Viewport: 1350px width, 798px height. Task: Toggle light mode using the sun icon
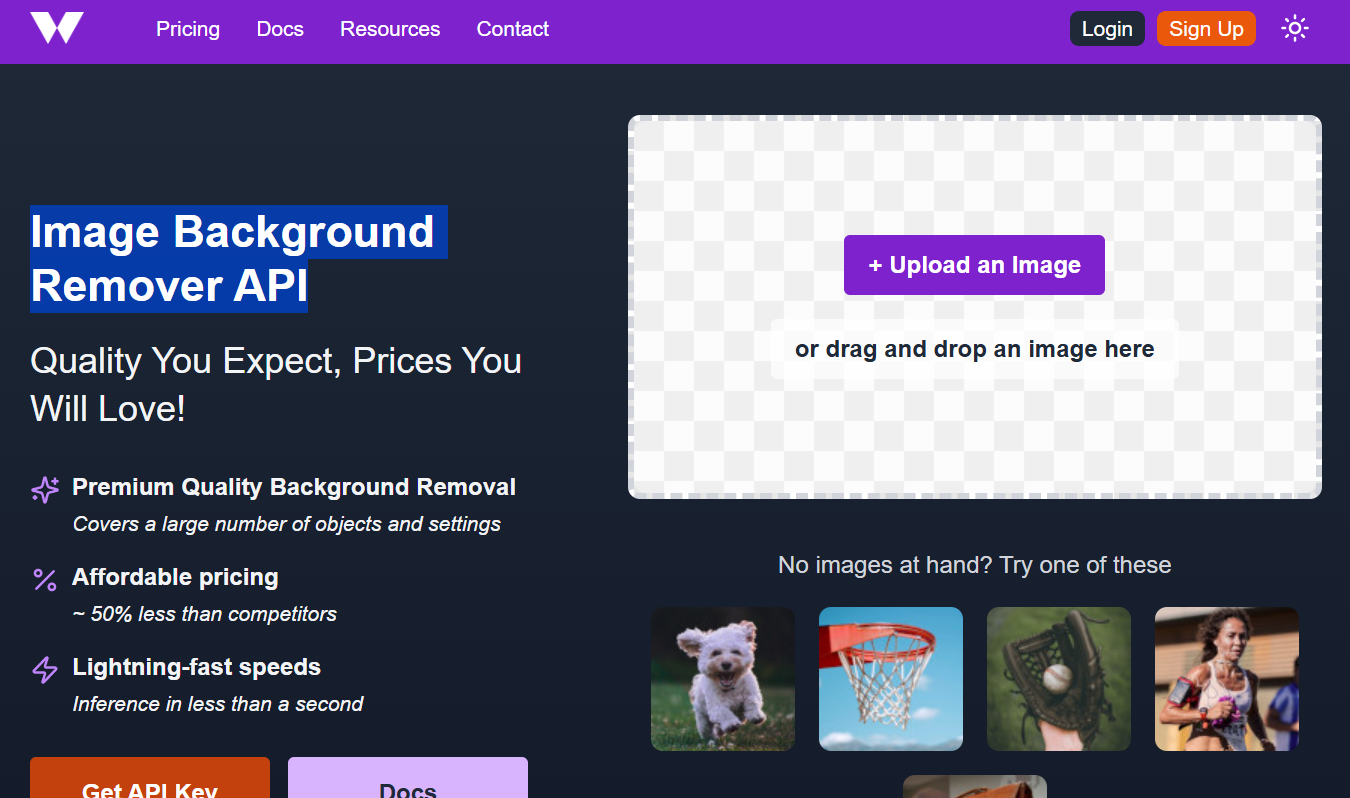click(x=1295, y=28)
